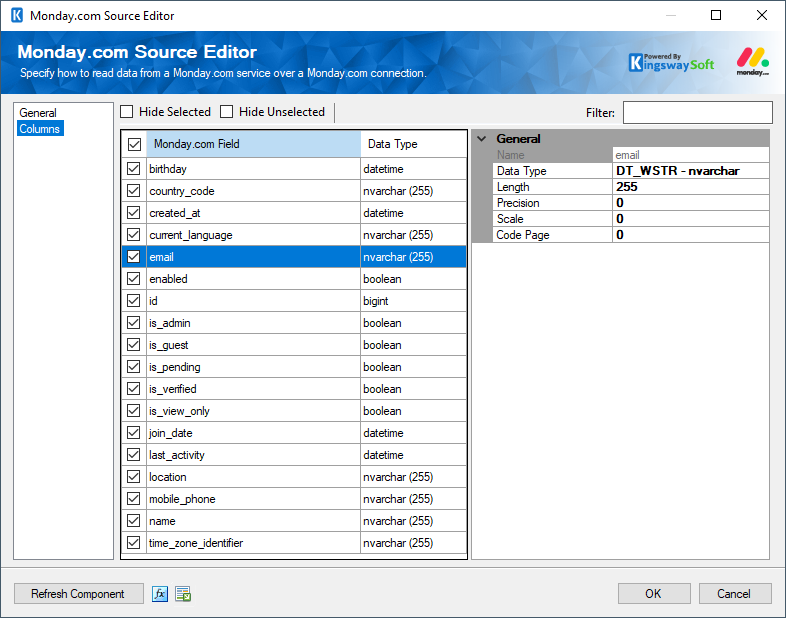Click the Precision property value
786x618 pixels.
[x=691, y=203]
